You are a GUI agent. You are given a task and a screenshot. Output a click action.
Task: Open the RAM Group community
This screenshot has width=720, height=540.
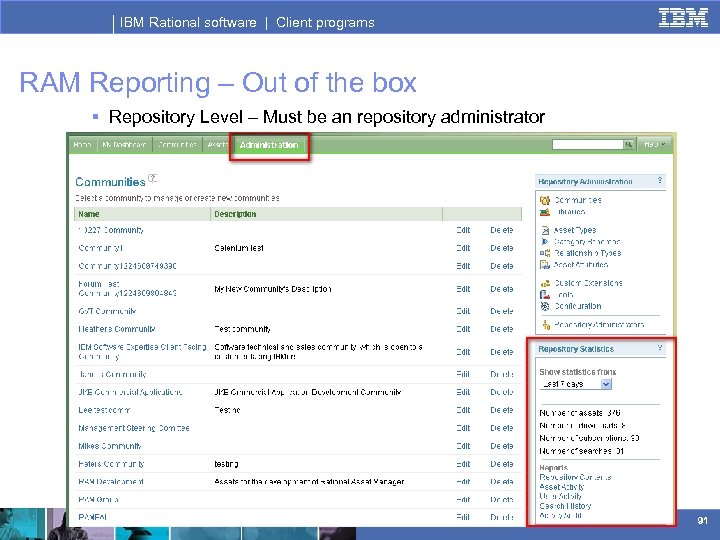pos(98,500)
